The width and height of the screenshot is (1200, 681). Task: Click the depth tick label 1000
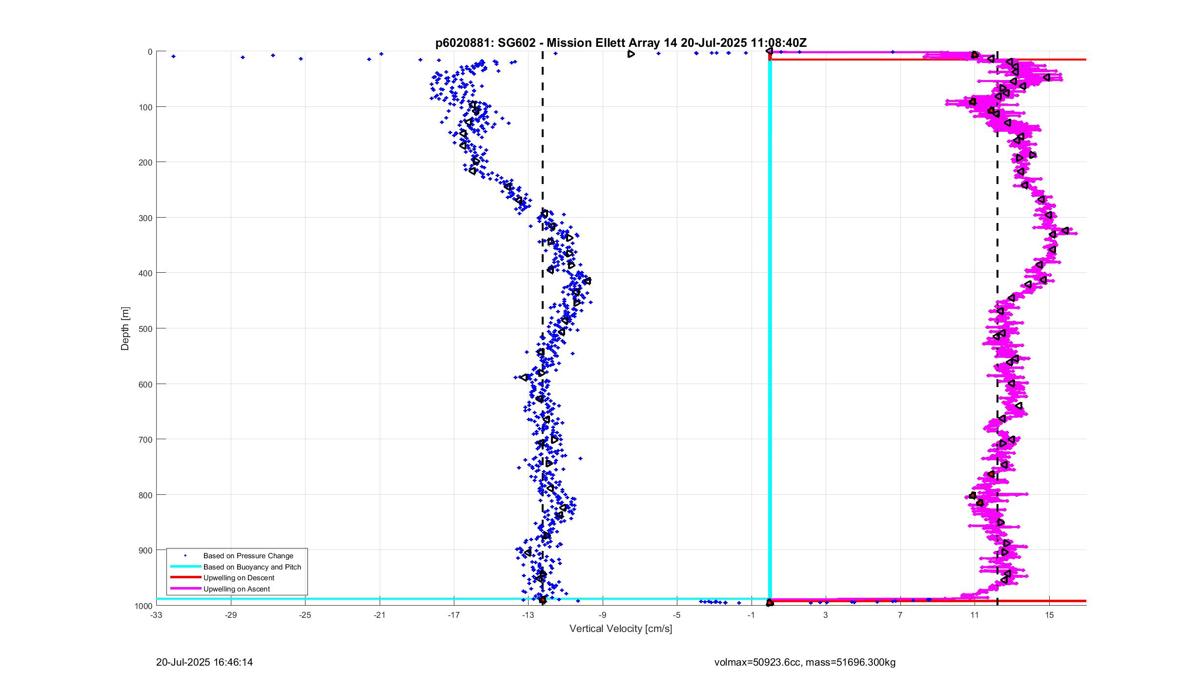143,605
